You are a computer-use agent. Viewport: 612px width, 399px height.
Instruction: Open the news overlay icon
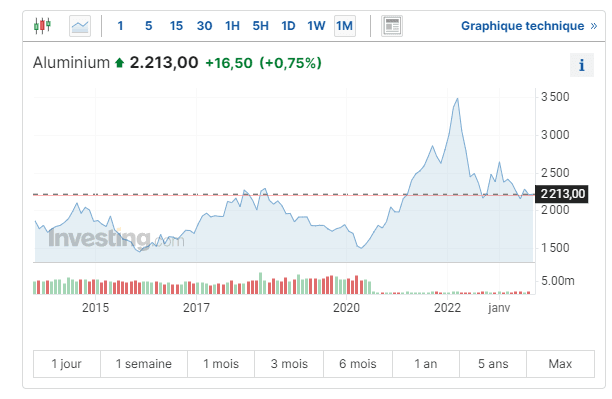(x=391, y=26)
